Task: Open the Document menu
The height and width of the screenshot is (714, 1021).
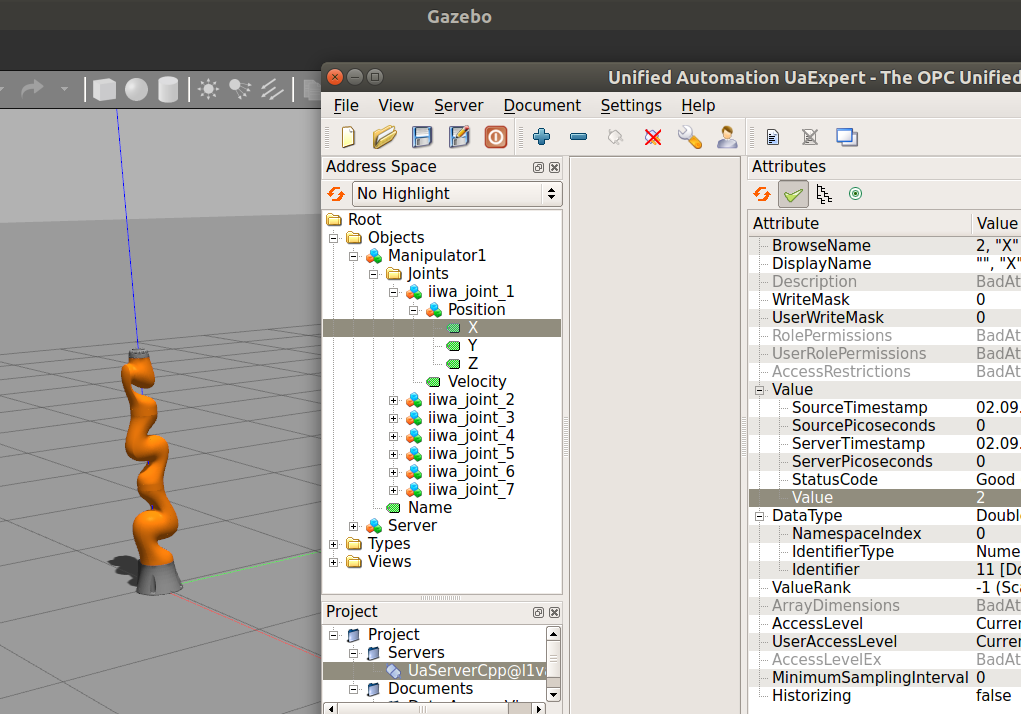Action: pos(542,105)
